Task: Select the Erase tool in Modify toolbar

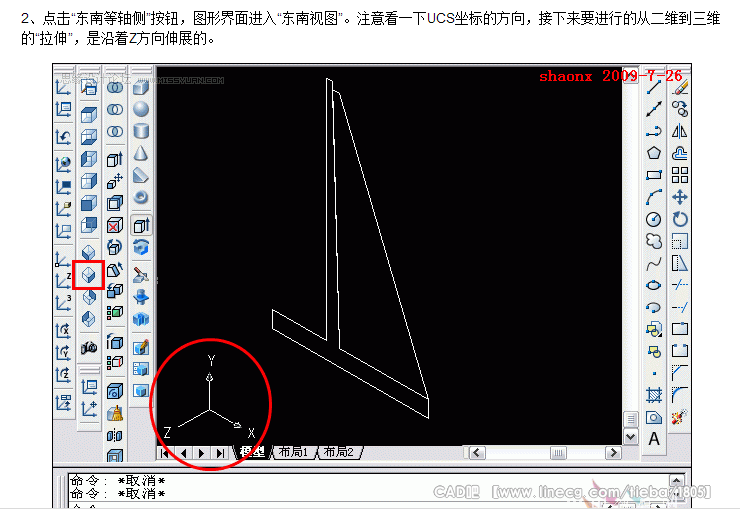Action: coord(680,87)
